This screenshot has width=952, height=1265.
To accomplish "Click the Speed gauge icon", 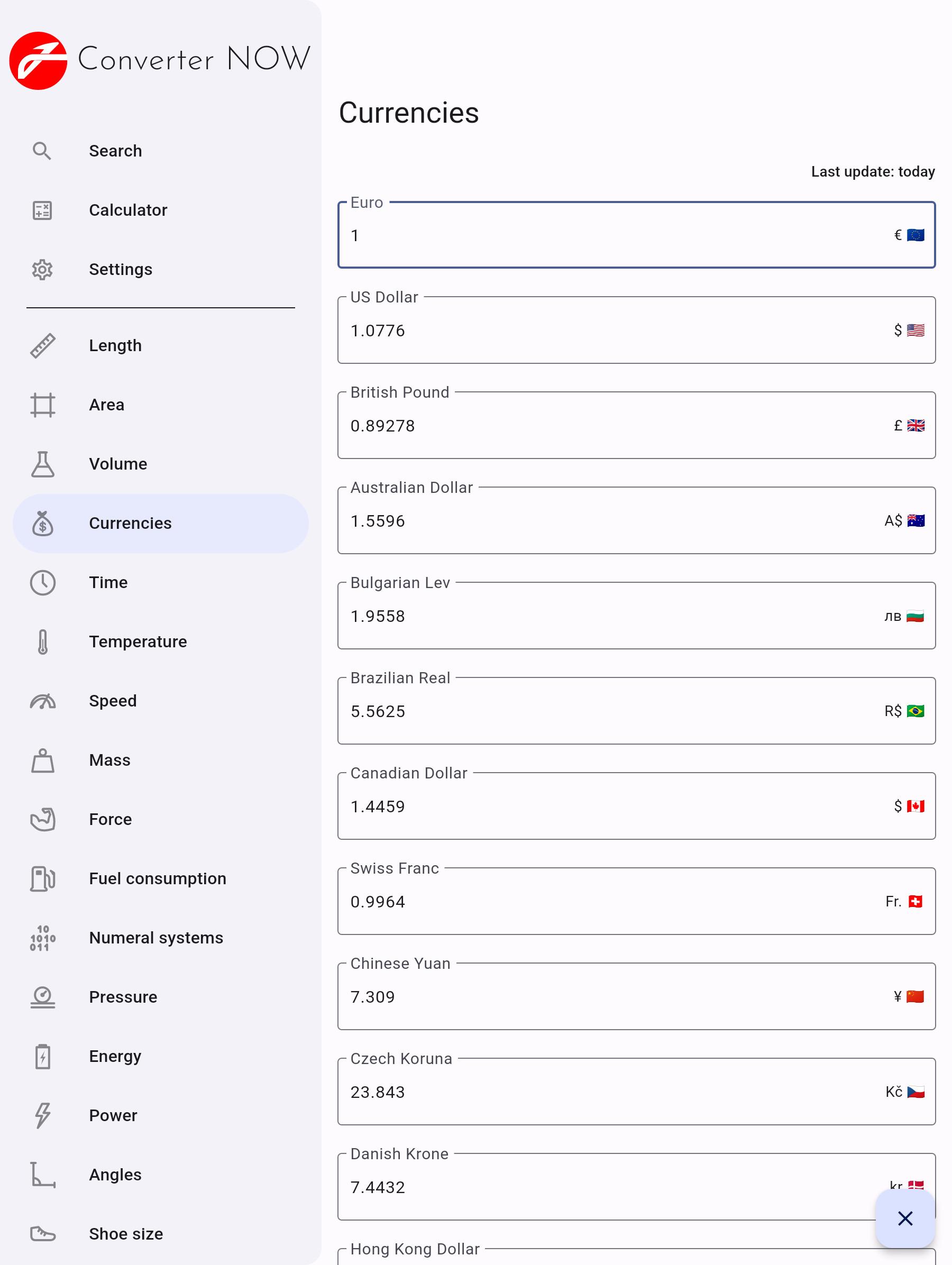I will [x=42, y=701].
